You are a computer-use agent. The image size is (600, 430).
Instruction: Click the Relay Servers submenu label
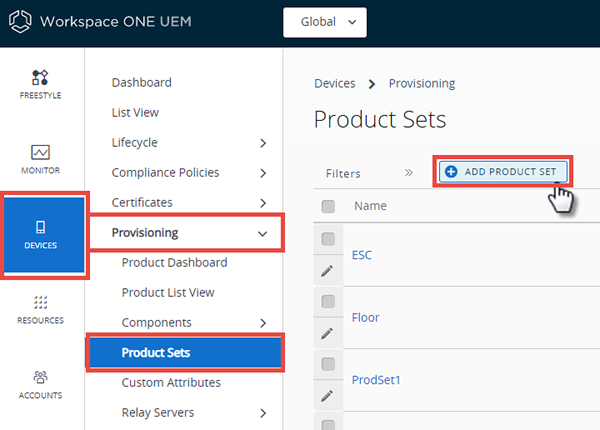tap(158, 412)
